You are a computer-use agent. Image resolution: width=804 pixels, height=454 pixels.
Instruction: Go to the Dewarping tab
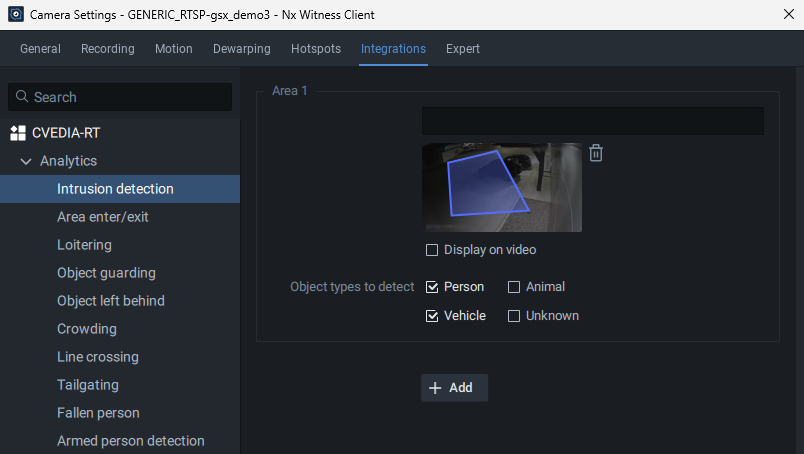242,49
